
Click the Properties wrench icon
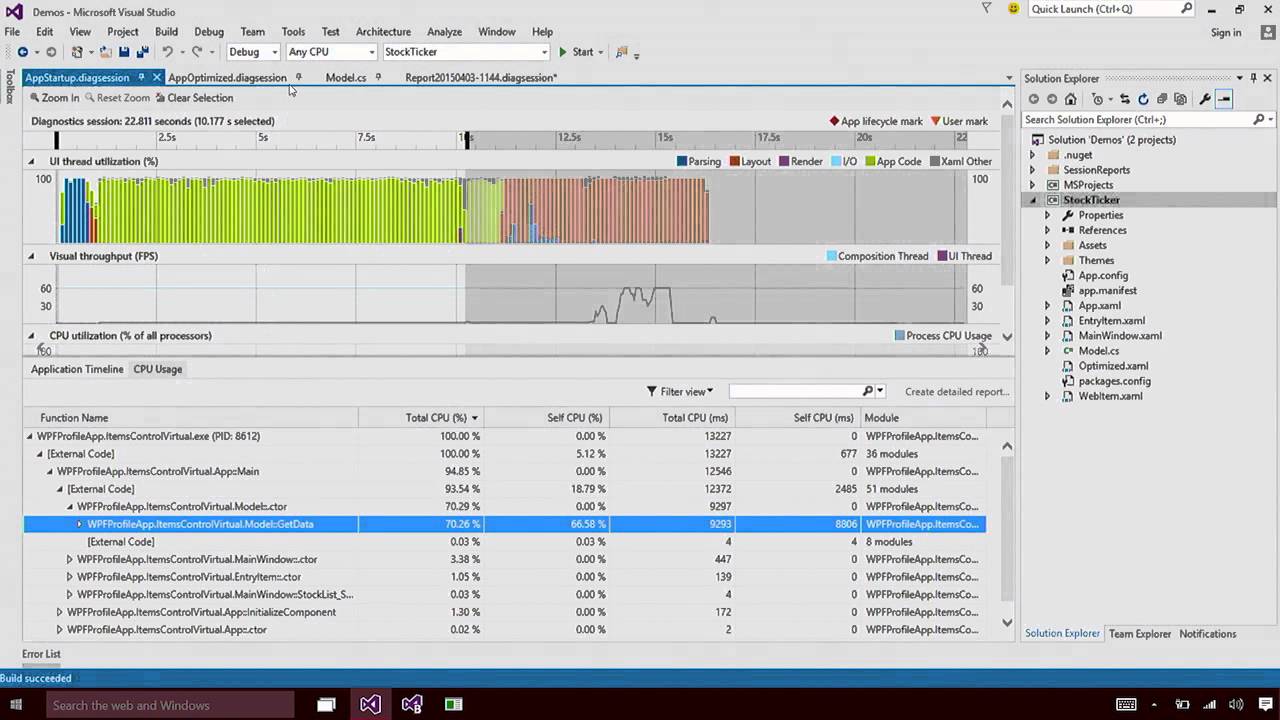pos(1205,99)
